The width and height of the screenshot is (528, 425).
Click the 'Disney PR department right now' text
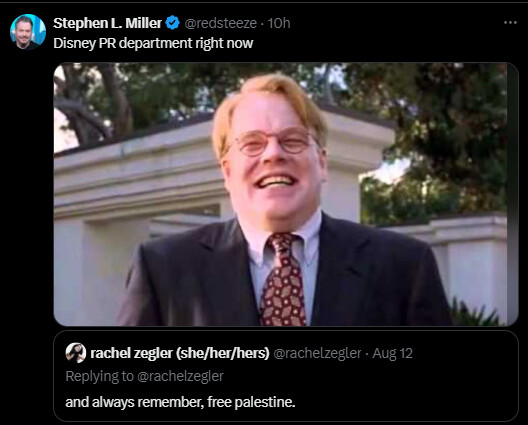point(153,43)
